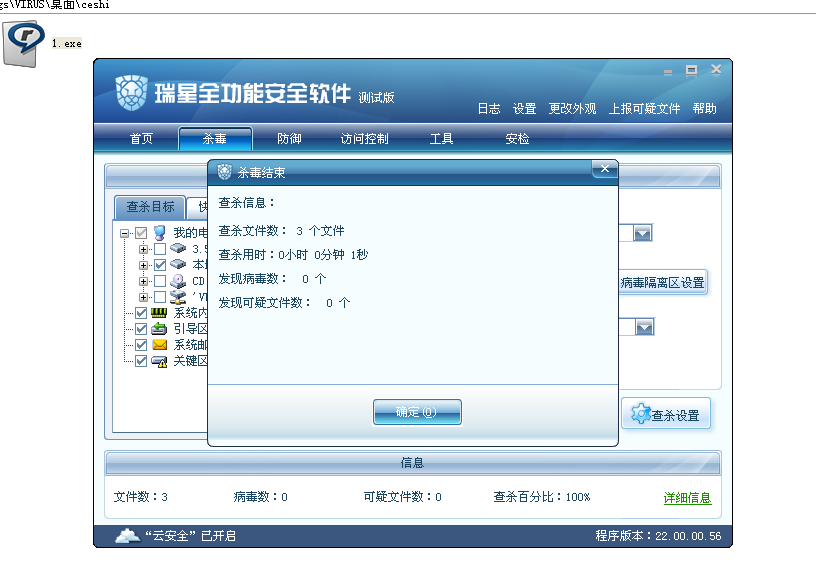
Task: Click the My Computer icon in tree
Action: [160, 233]
